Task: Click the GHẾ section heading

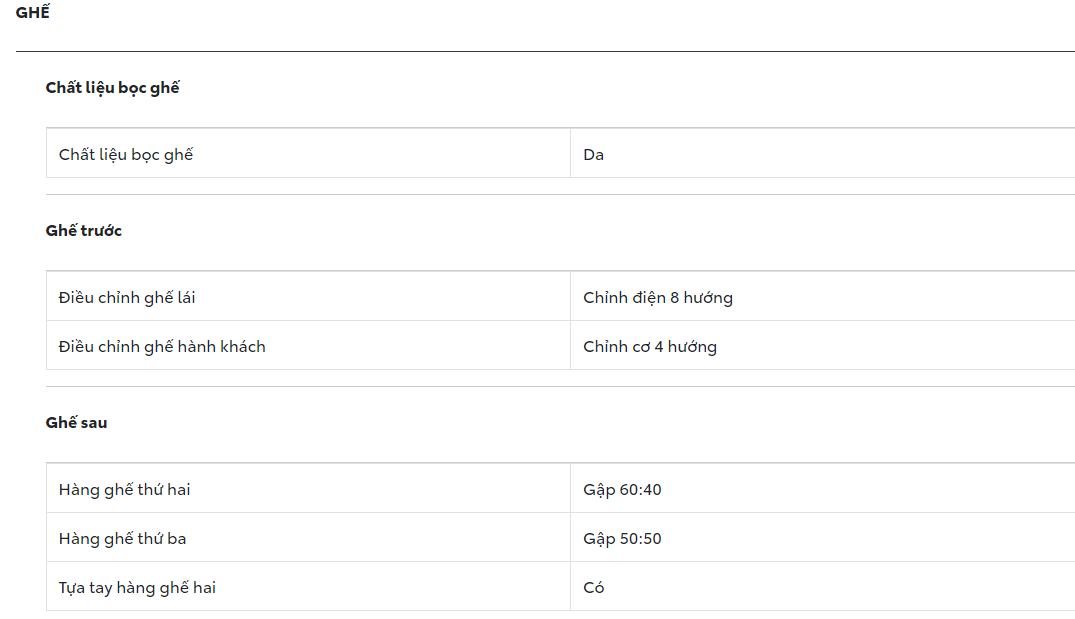Action: click(x=33, y=13)
